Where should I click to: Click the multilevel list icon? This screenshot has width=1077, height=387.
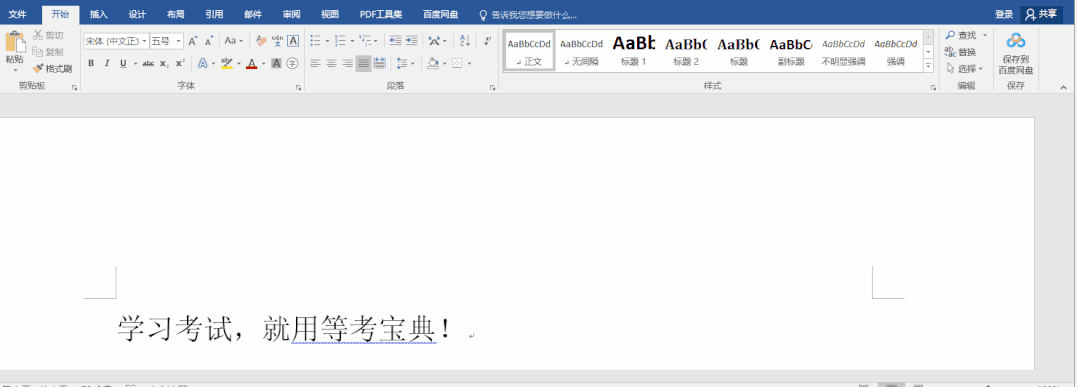click(x=364, y=41)
